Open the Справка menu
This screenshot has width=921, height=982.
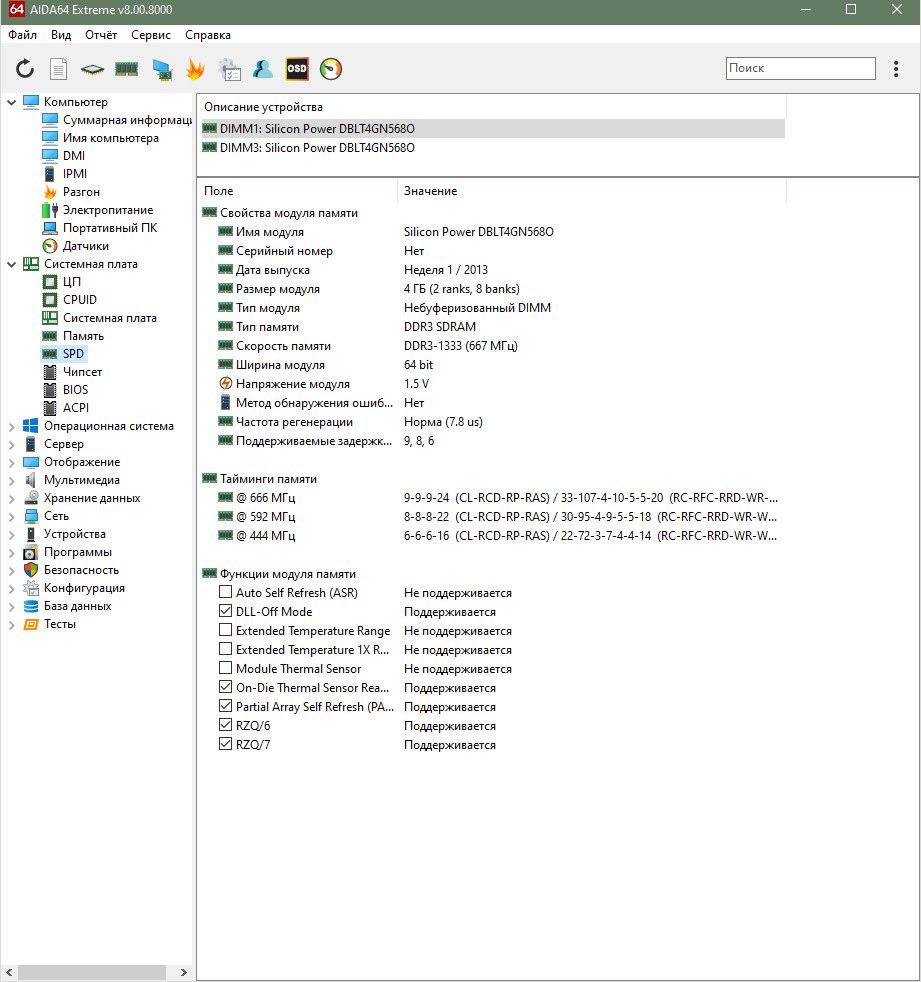pyautogui.click(x=208, y=35)
